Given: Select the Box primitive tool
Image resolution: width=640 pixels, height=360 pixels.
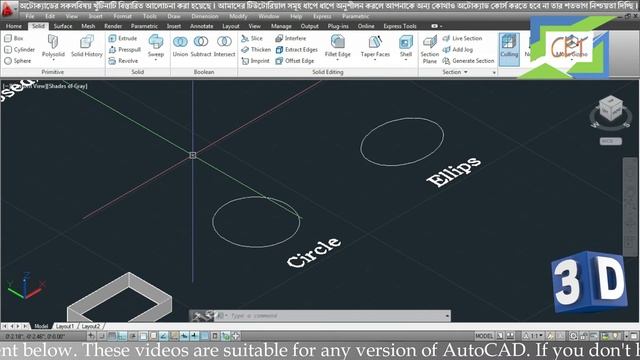Looking at the screenshot, I should click(x=13, y=38).
